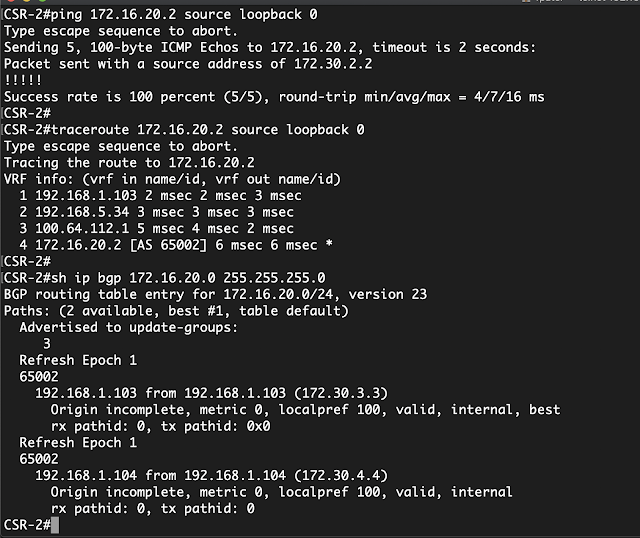Click the word "best" in the first path
Viewport: 640px width, 538px height.
point(543,409)
